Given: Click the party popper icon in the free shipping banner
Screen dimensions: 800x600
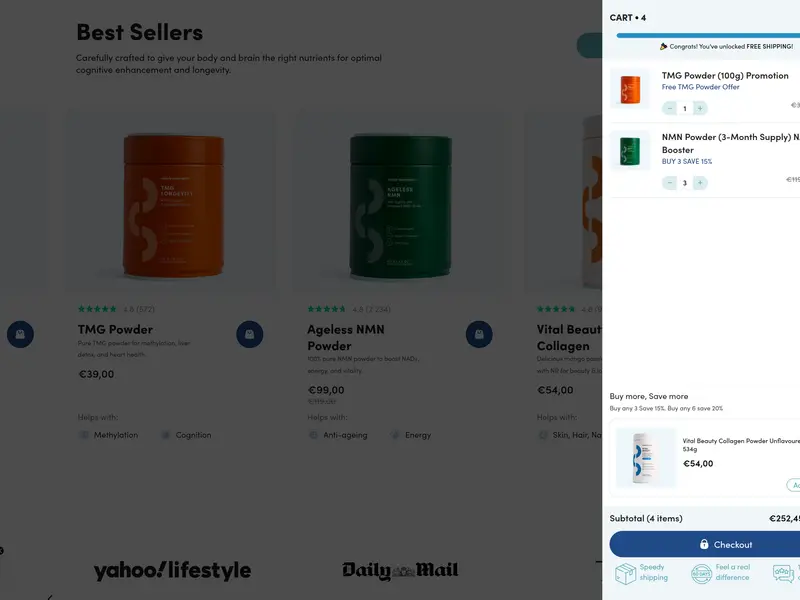Looking at the screenshot, I should coord(663,44).
